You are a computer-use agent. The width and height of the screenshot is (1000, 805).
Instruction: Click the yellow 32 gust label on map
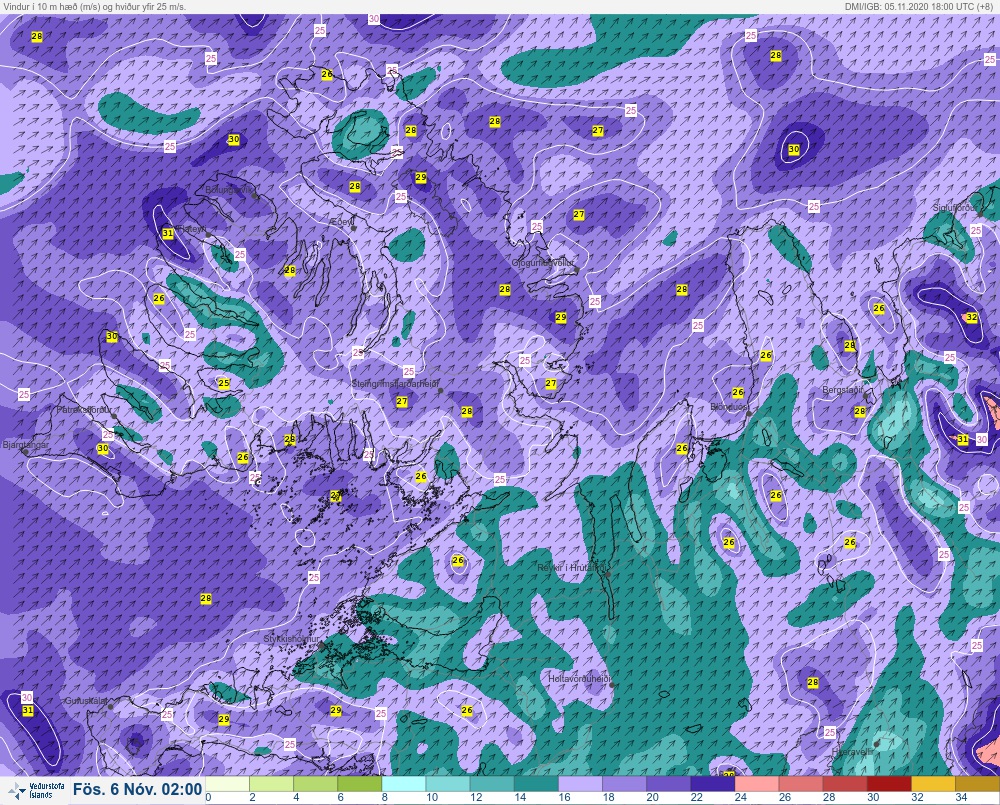972,317
